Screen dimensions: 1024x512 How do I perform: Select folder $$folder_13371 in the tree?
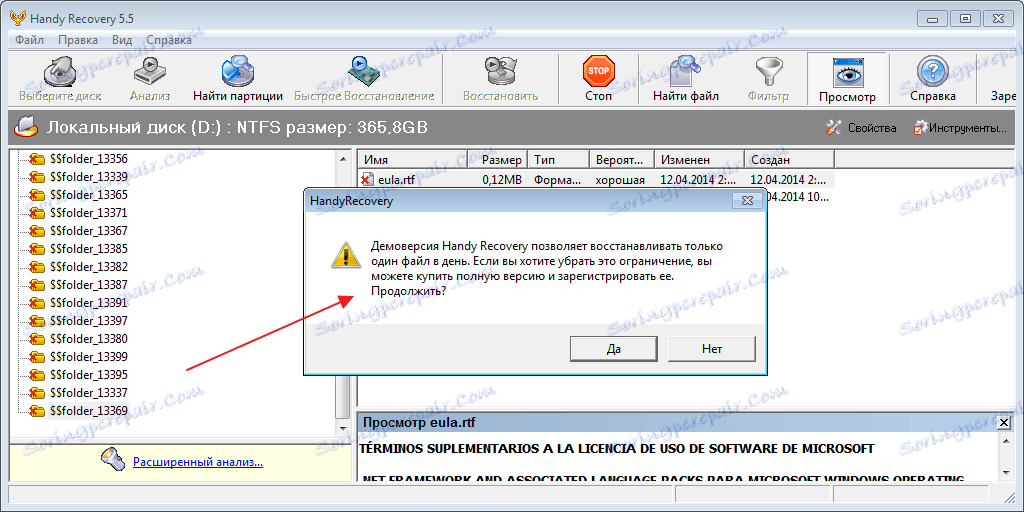(x=88, y=213)
